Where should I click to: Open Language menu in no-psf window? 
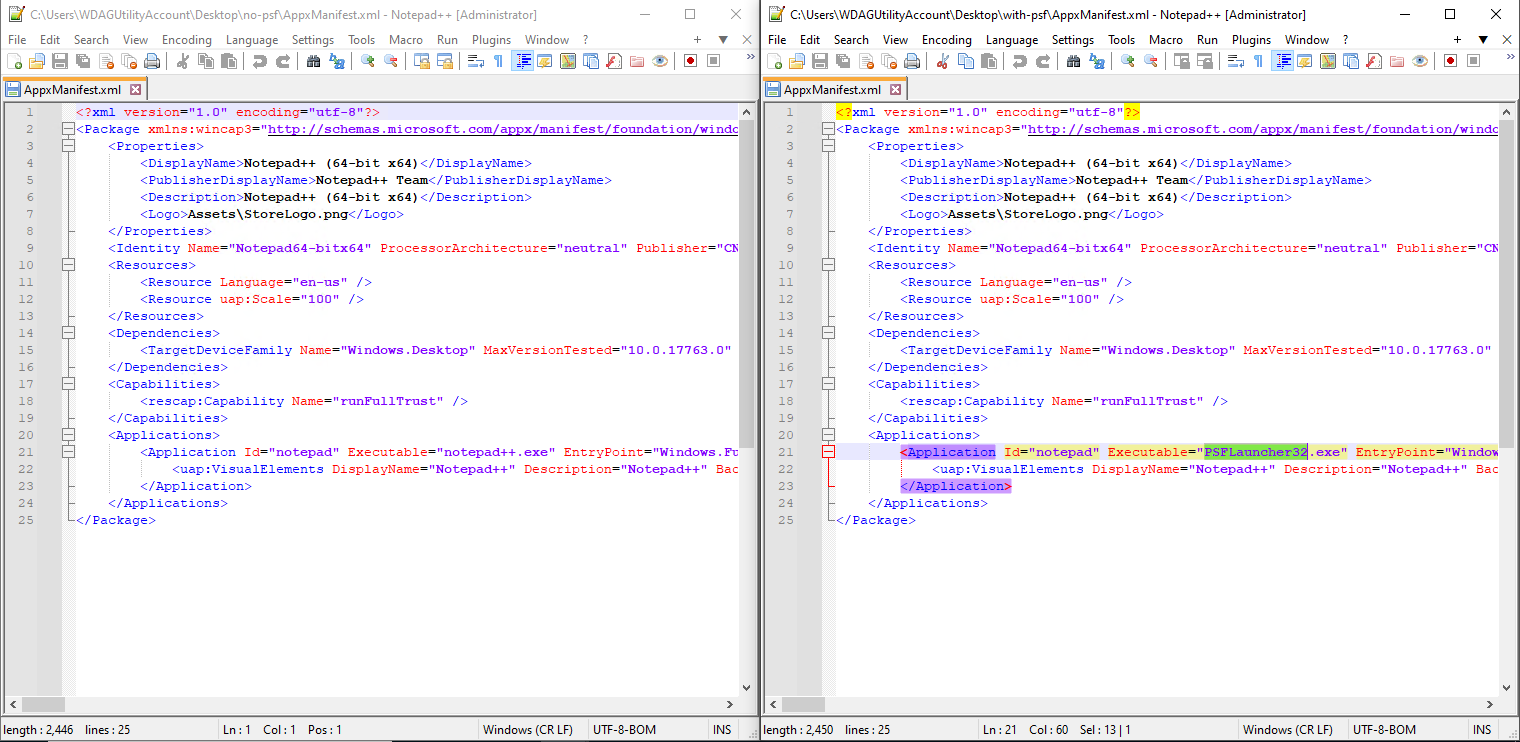[x=252, y=40]
